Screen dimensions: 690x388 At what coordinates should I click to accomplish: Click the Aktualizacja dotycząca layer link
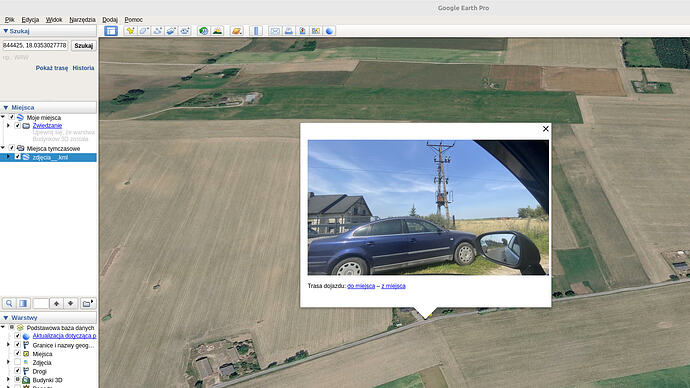coord(64,336)
